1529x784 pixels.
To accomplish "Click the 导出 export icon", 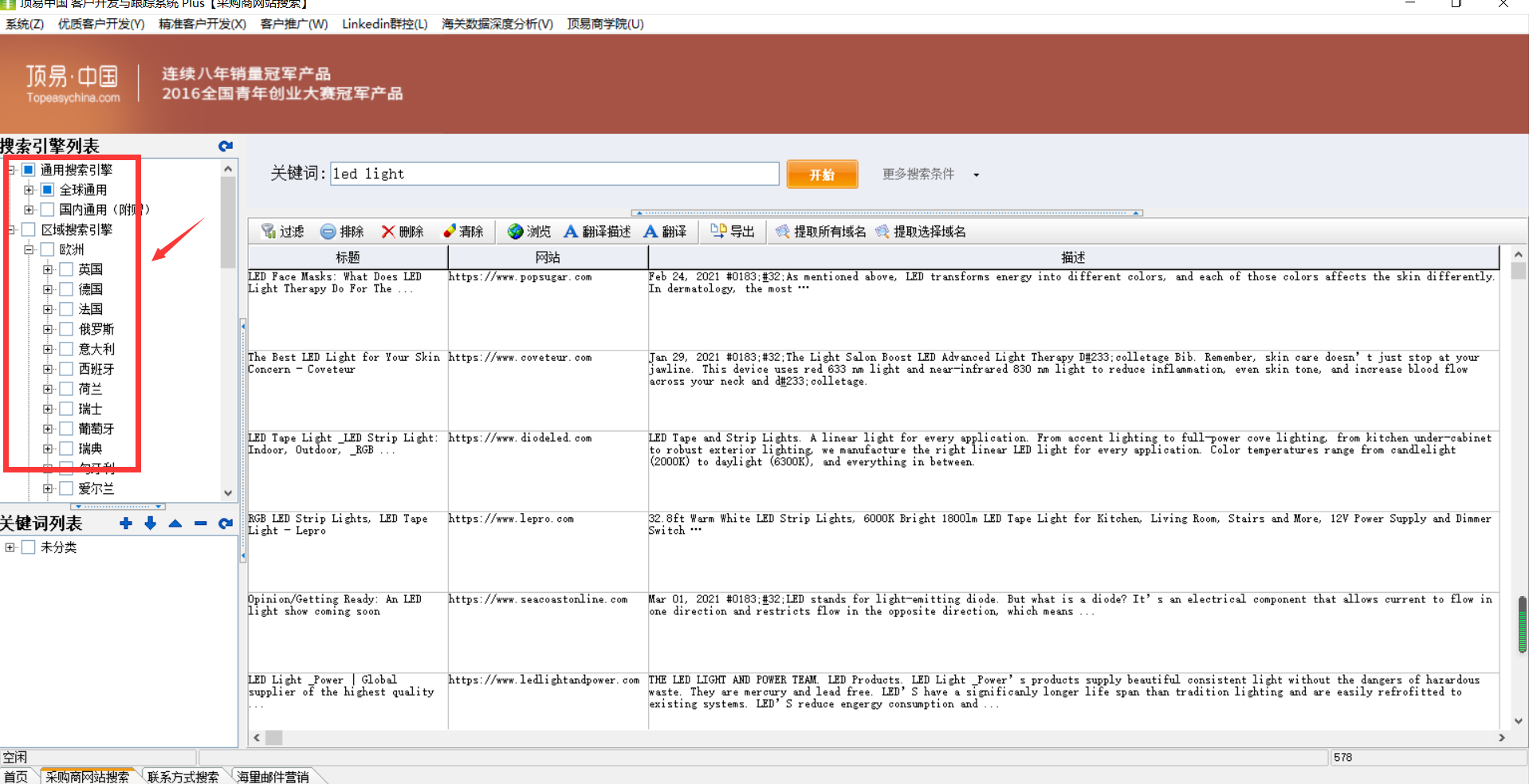I will tap(718, 231).
